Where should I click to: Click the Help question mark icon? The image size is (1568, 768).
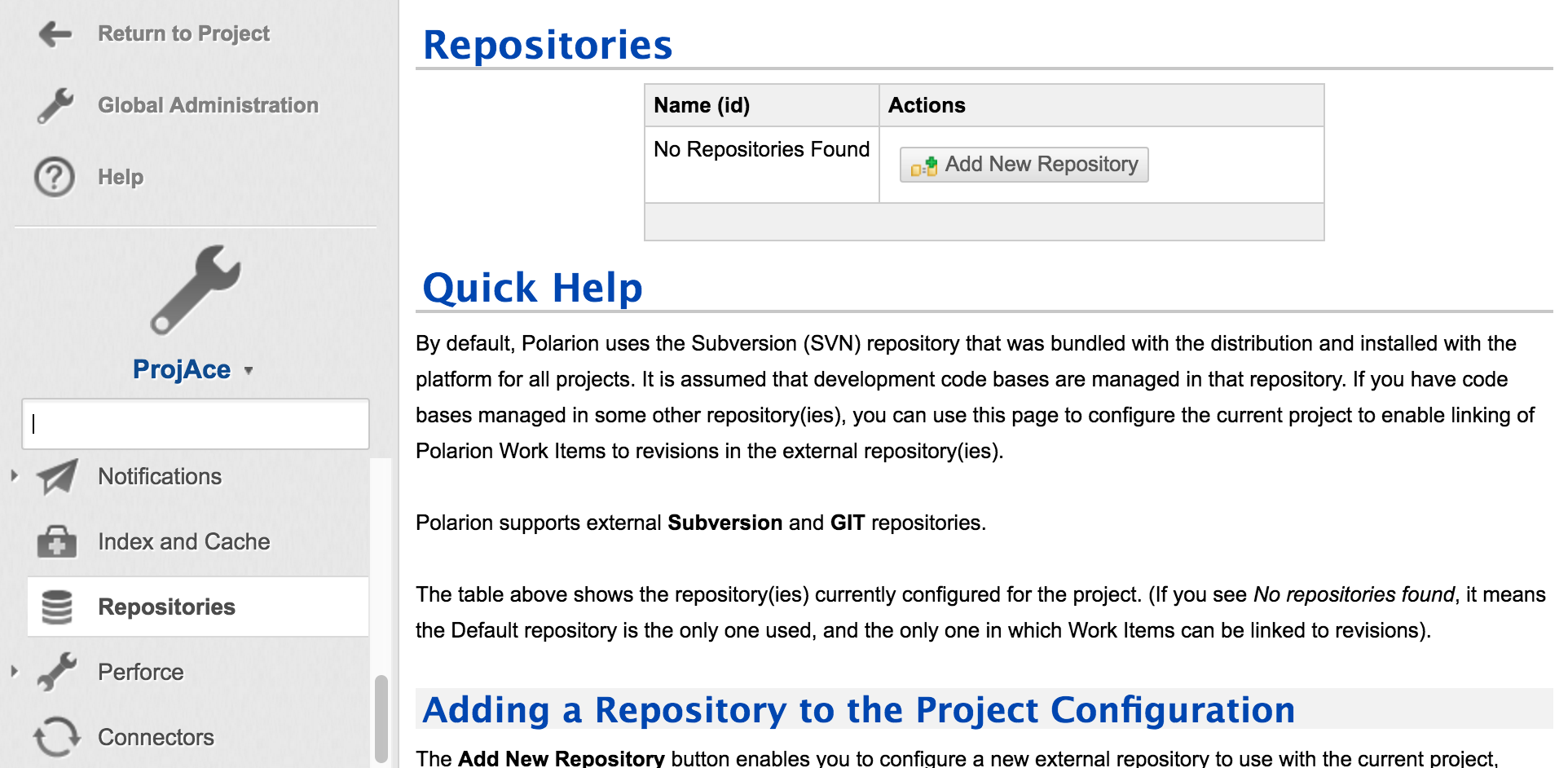(55, 177)
